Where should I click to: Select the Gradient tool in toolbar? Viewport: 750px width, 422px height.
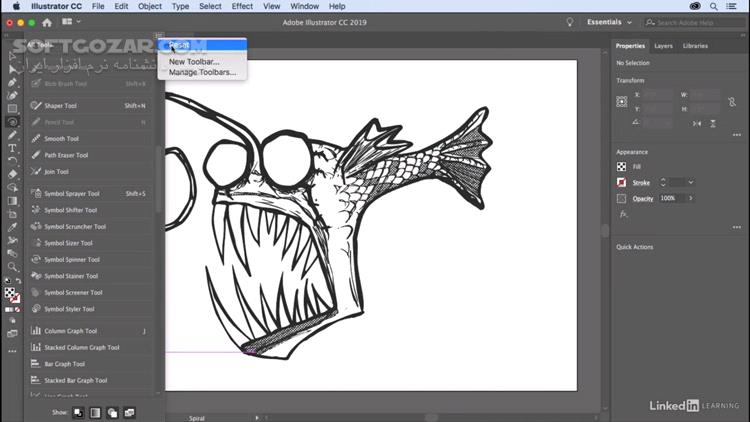point(12,201)
